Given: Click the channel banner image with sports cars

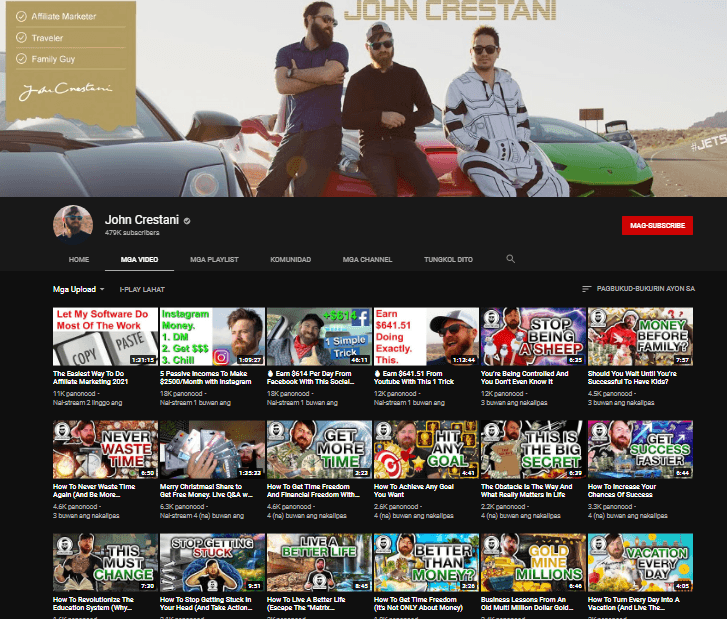Looking at the screenshot, I should click(364, 98).
